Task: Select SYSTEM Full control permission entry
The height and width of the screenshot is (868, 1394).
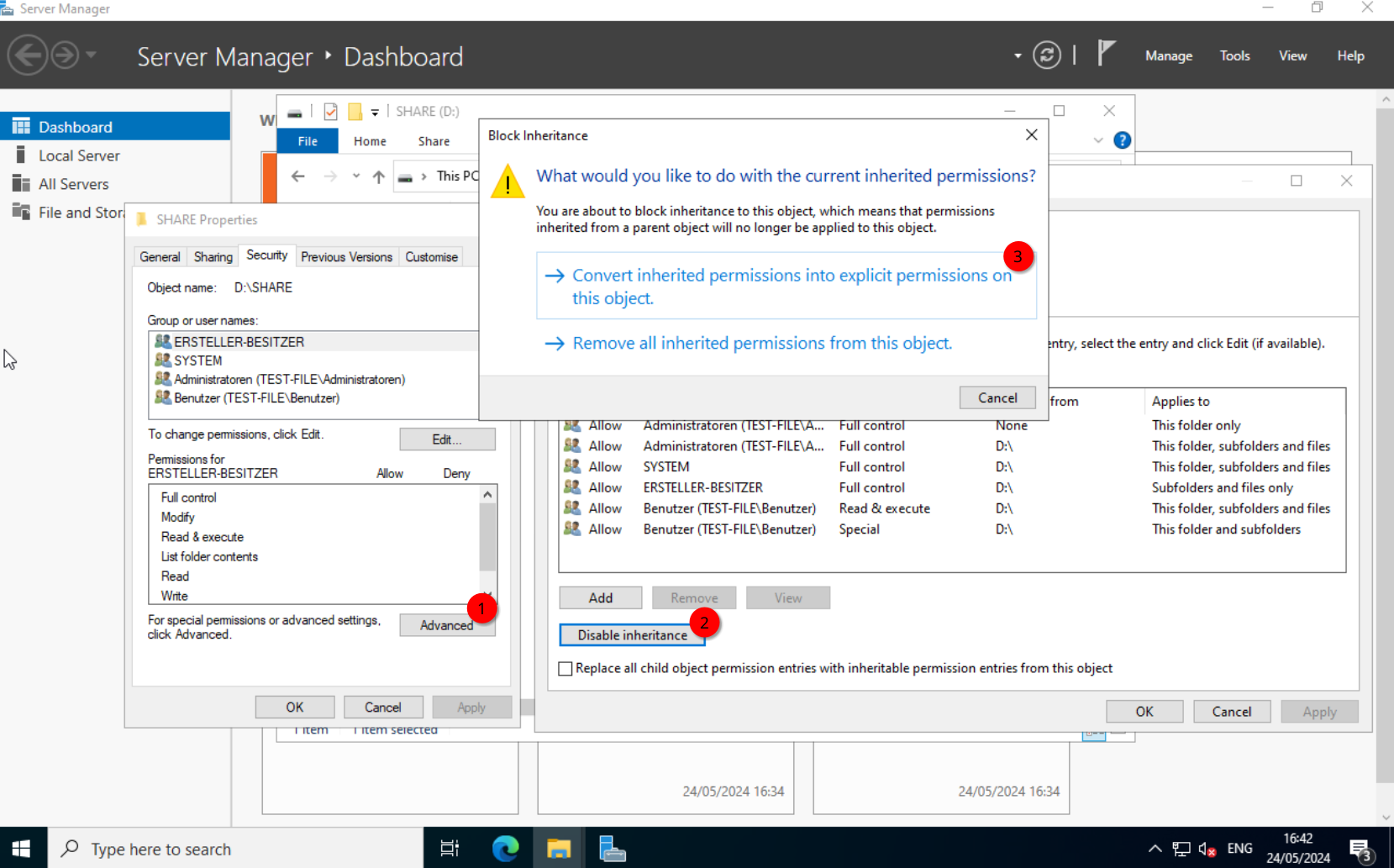Action: (952, 467)
